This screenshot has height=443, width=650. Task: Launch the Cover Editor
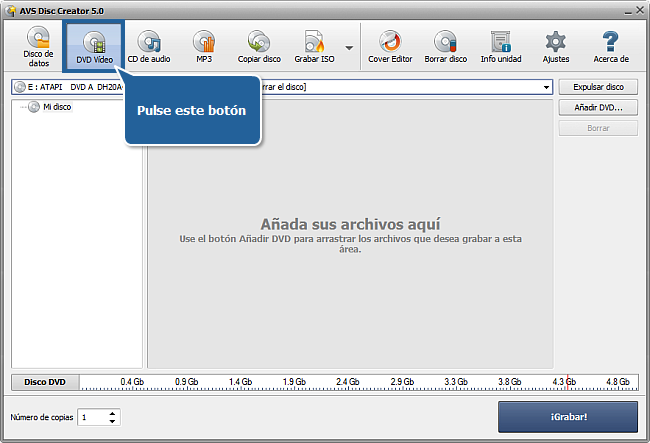(x=390, y=46)
